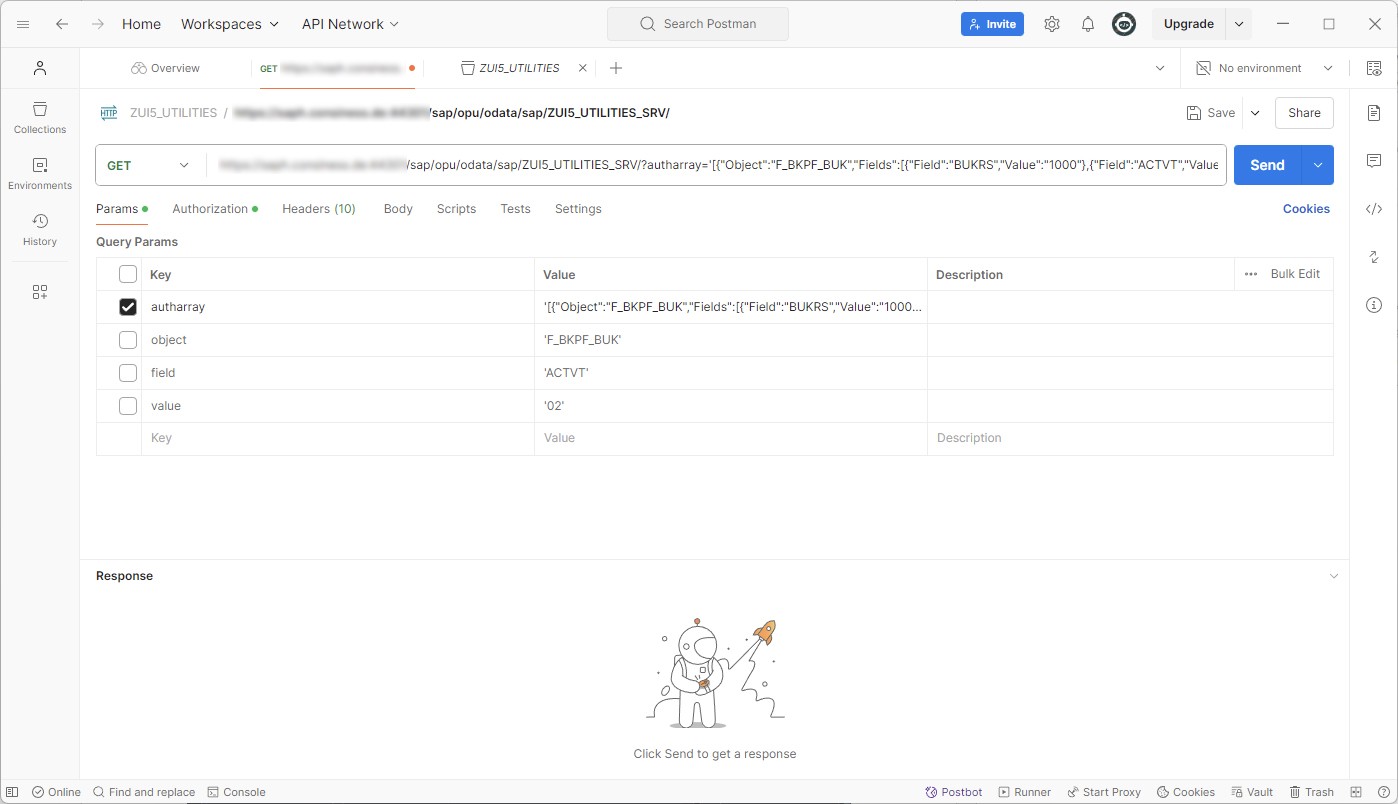Click the Upgrade button

click(x=1189, y=24)
